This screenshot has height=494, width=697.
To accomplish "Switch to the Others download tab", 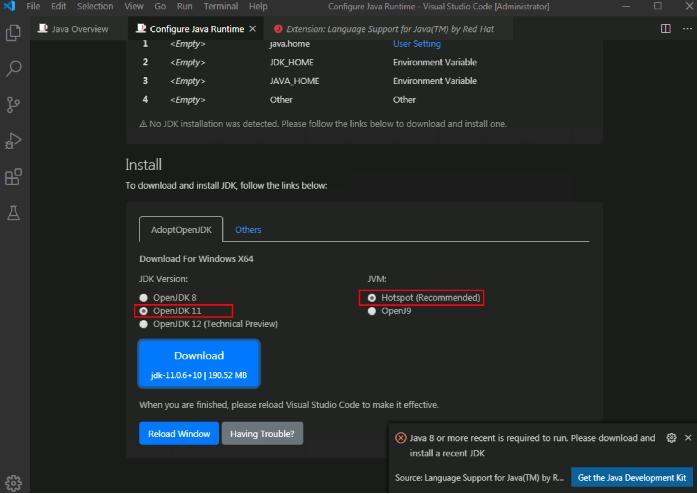I will [x=248, y=230].
